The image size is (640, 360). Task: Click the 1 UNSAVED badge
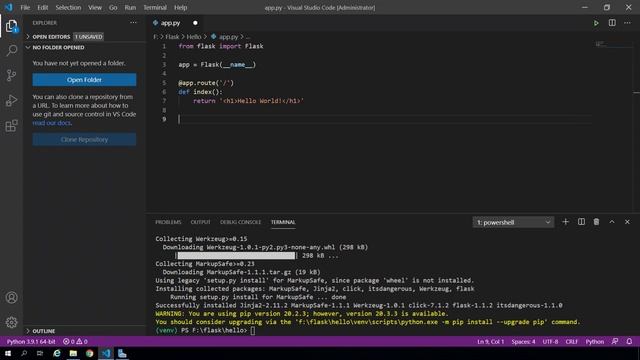pyautogui.click(x=89, y=37)
